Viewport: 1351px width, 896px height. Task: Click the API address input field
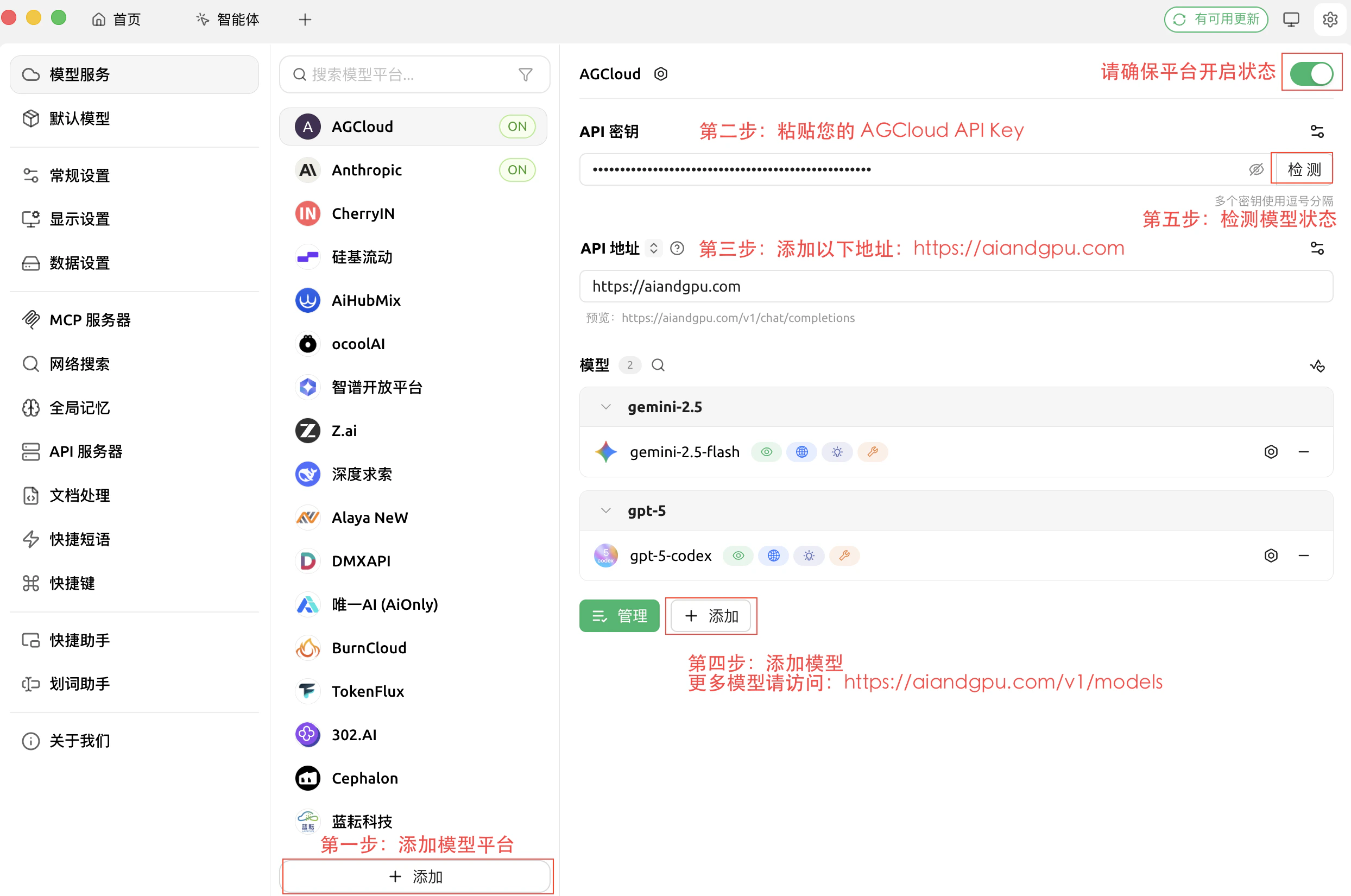tap(955, 286)
